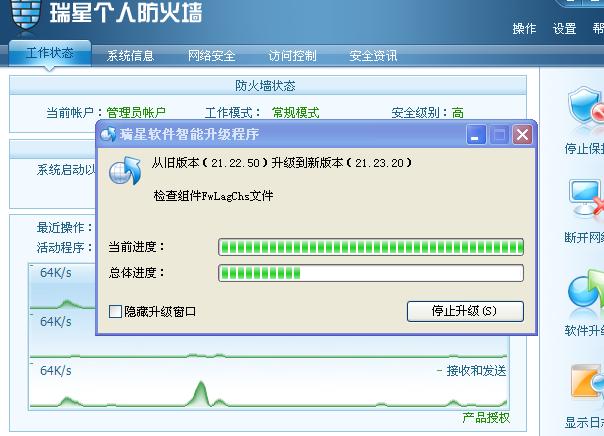The height and width of the screenshot is (436, 604).
Task: Click the upgrade dialog title bar icon
Action: pyautogui.click(x=108, y=134)
